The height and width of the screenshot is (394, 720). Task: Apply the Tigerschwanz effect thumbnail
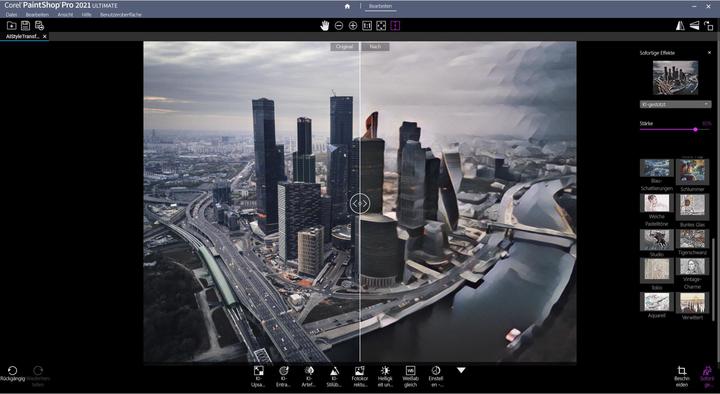click(x=692, y=239)
